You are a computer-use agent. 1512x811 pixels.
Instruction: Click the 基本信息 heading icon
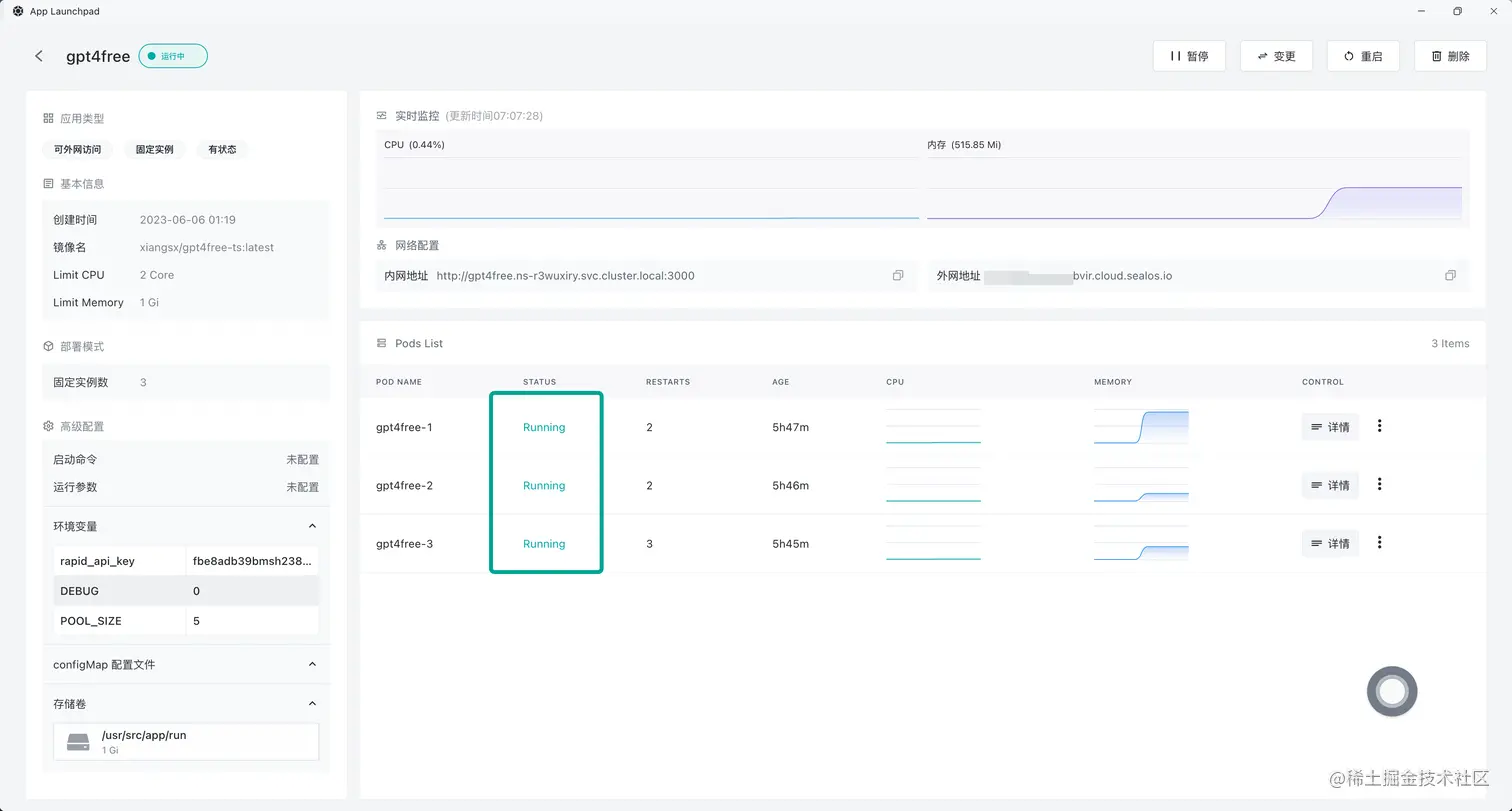click(x=48, y=184)
